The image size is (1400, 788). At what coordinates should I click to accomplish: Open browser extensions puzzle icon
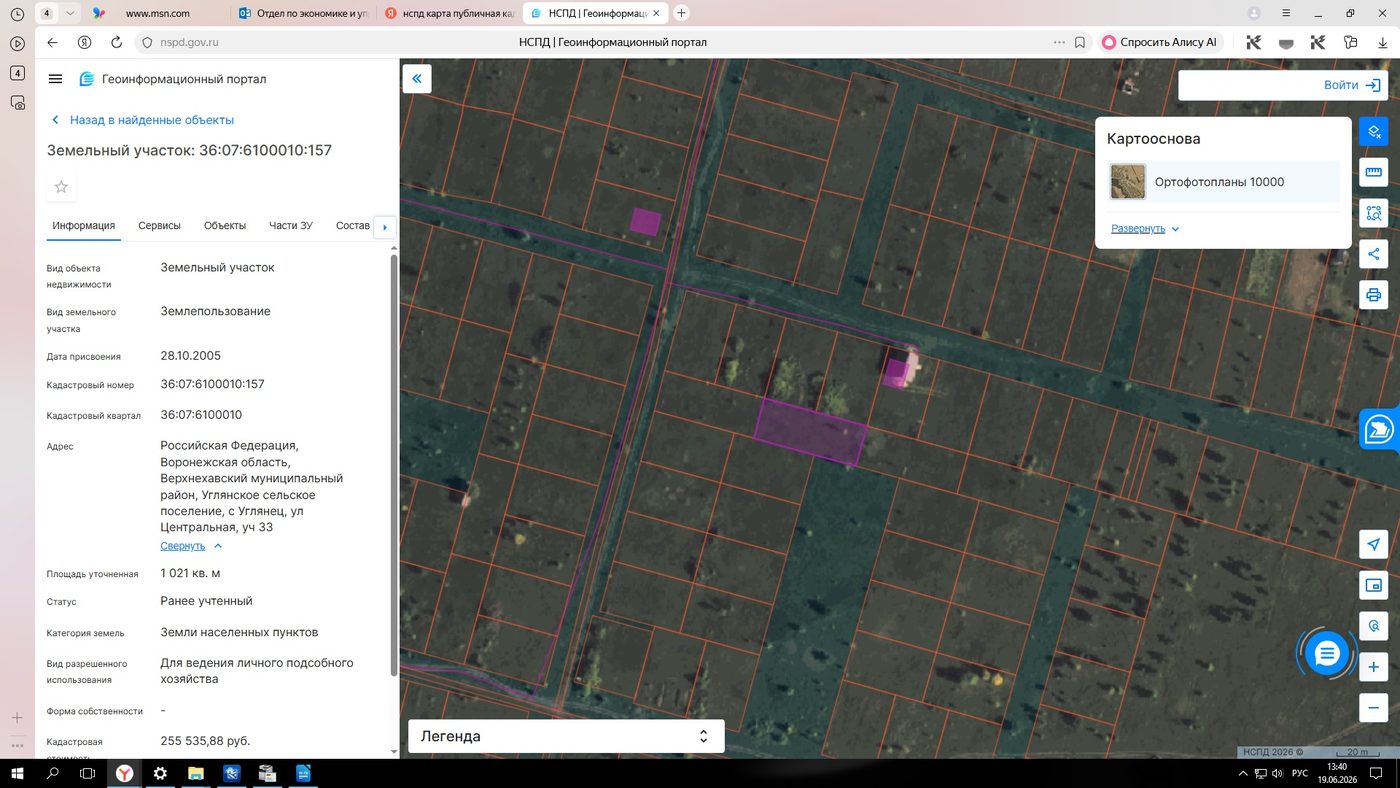1350,43
